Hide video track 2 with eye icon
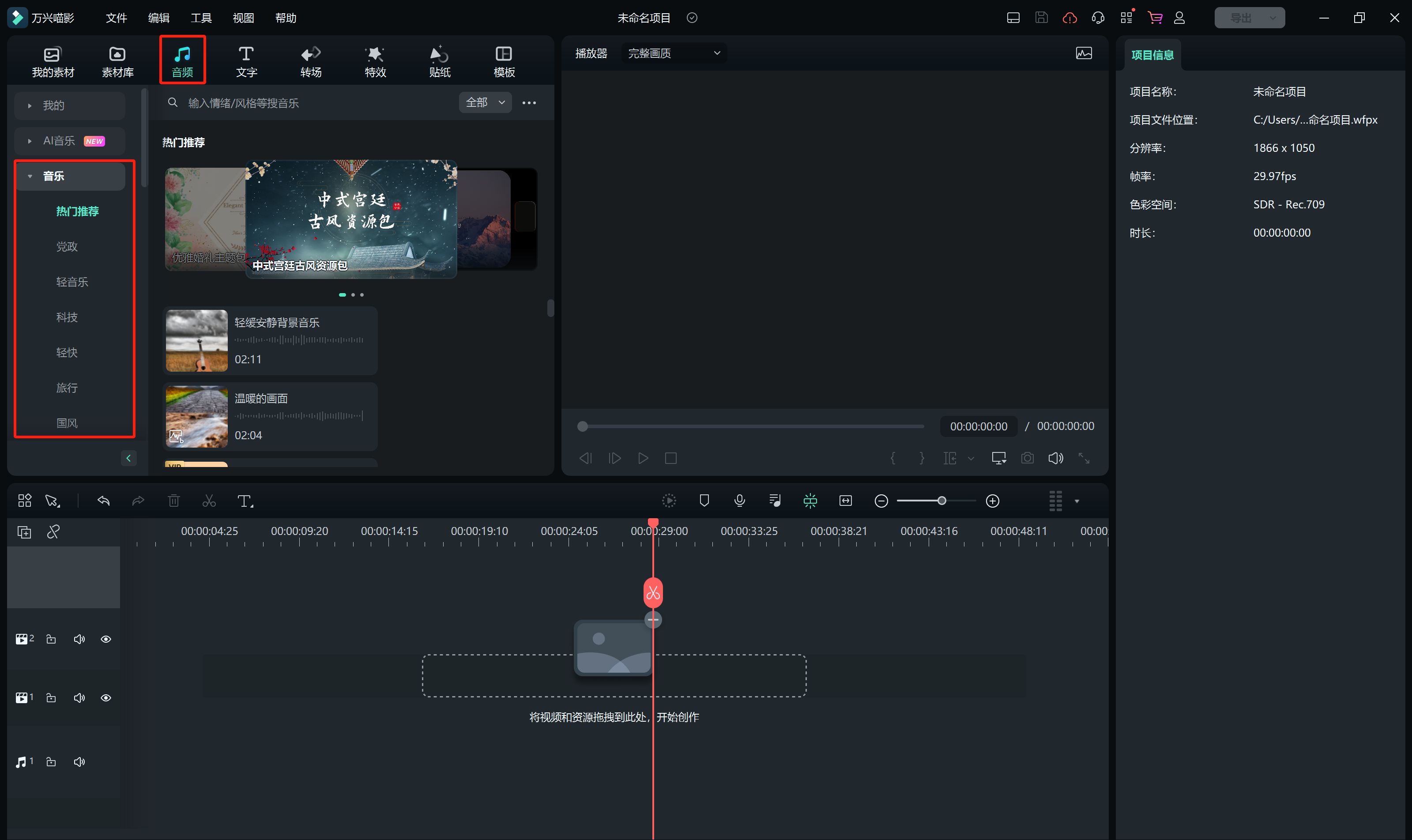 coord(106,639)
